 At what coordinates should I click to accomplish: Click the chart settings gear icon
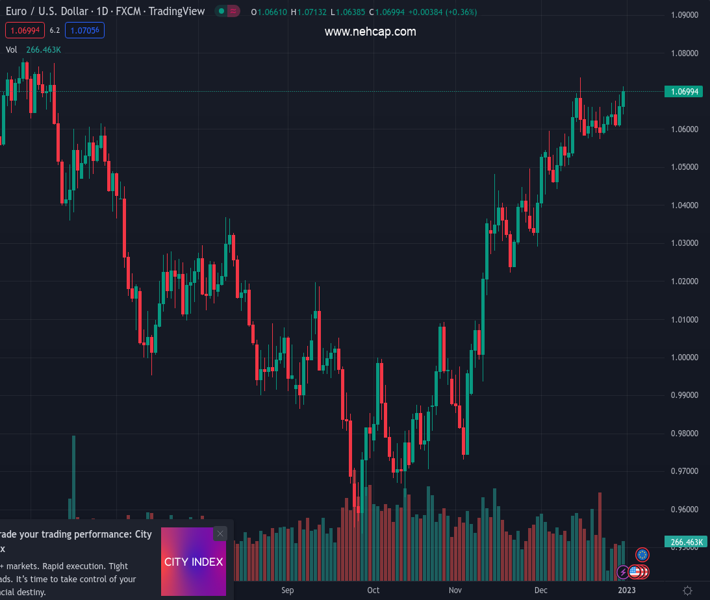click(x=687, y=590)
